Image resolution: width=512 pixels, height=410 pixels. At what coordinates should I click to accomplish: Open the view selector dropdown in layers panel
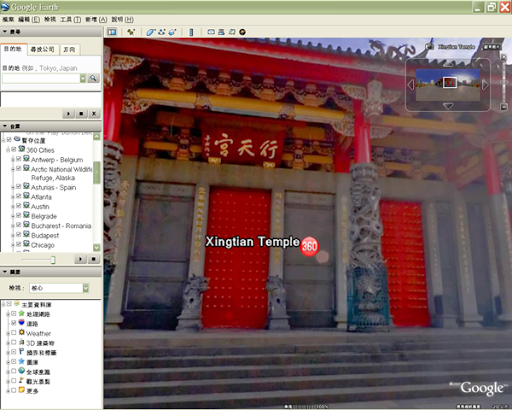click(x=86, y=288)
